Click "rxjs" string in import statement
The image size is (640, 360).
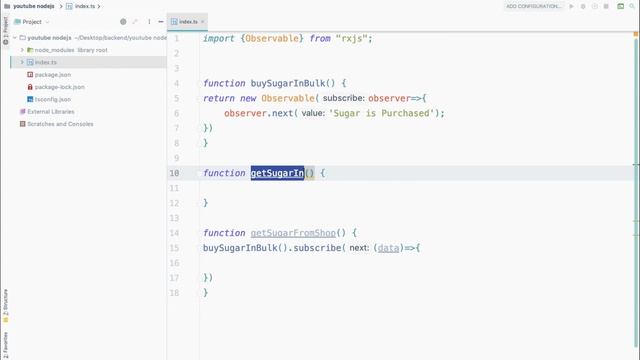pos(351,38)
